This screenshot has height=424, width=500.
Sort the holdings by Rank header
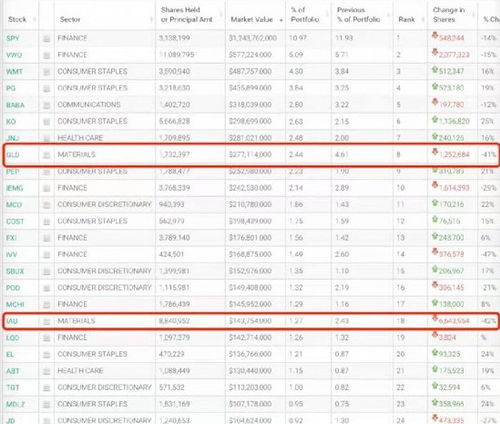(x=406, y=19)
